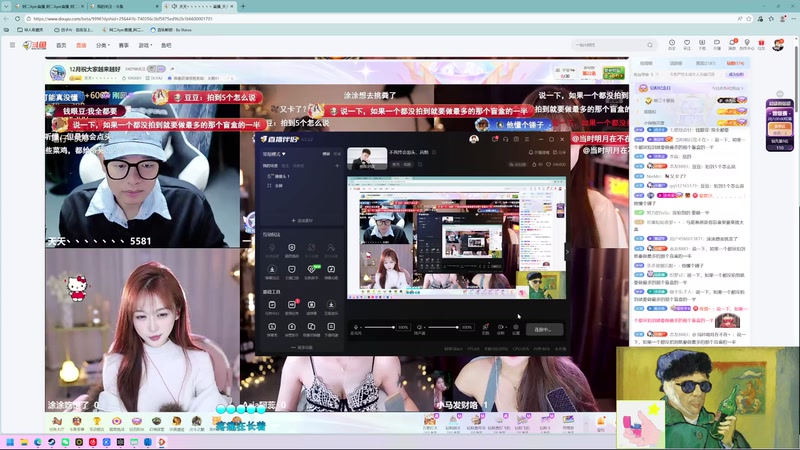Screen dimensions: 800x450
Task: Open the creator center lightbulb icon
Action: pyautogui.click(x=747, y=44)
